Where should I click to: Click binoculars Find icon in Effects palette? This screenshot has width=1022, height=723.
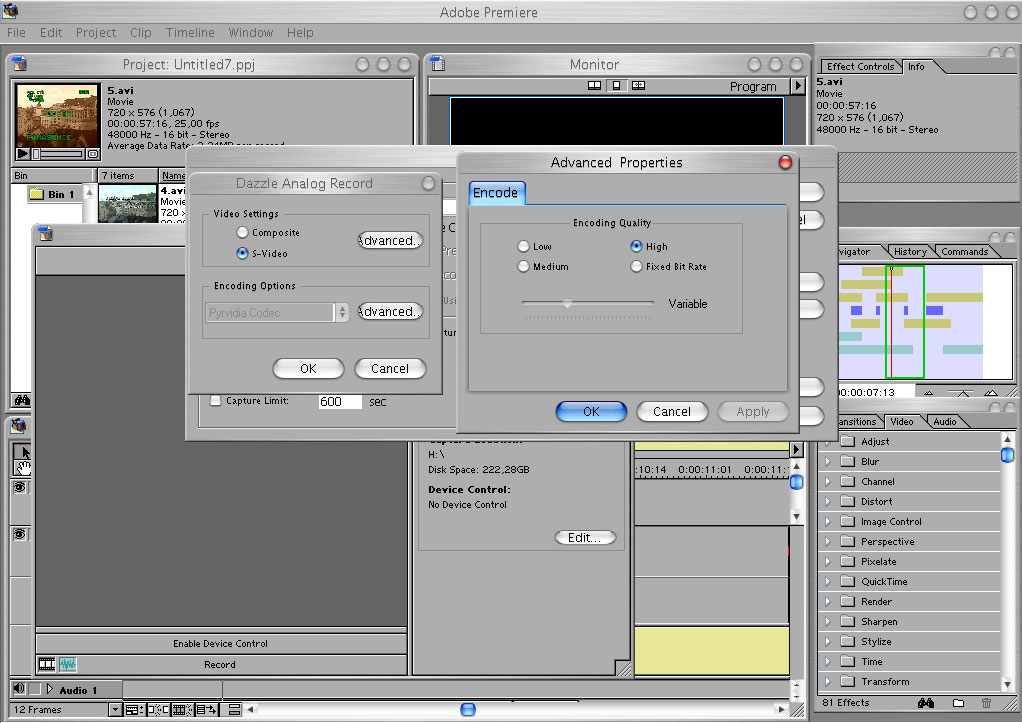click(x=926, y=703)
